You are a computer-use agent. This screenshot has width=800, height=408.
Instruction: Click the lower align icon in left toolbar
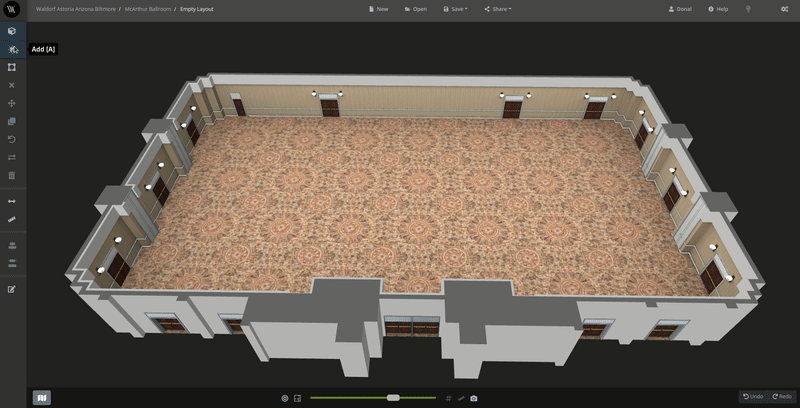12,264
